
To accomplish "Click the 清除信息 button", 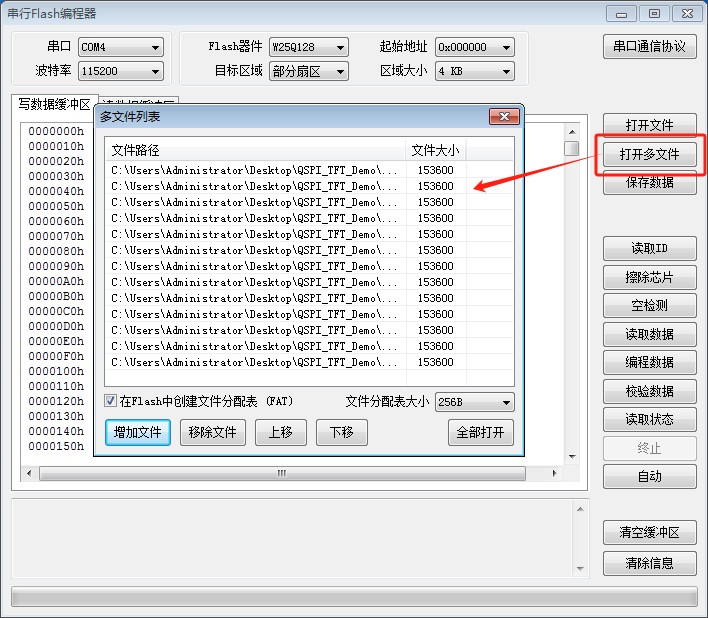I will click(649, 563).
